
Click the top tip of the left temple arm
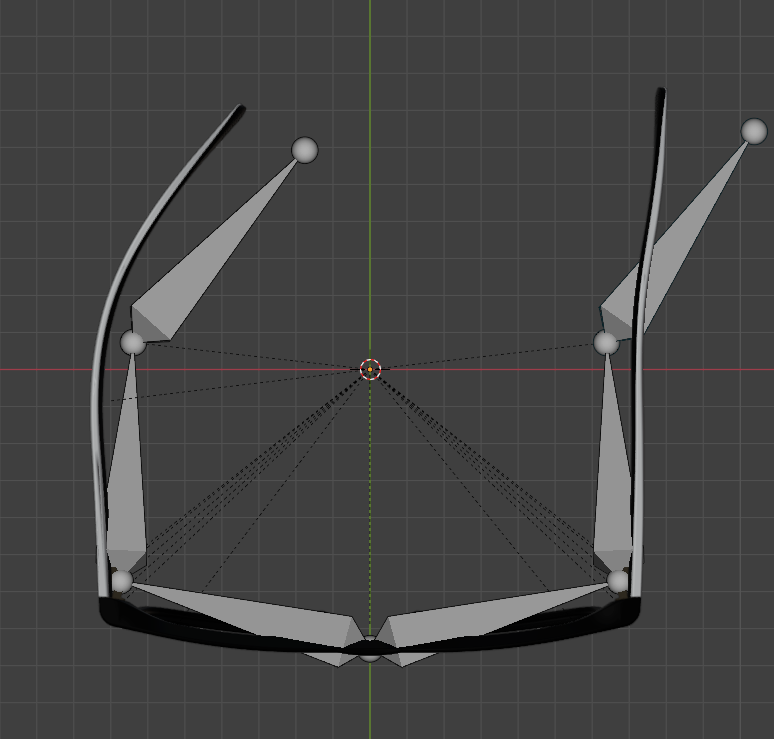(239, 108)
